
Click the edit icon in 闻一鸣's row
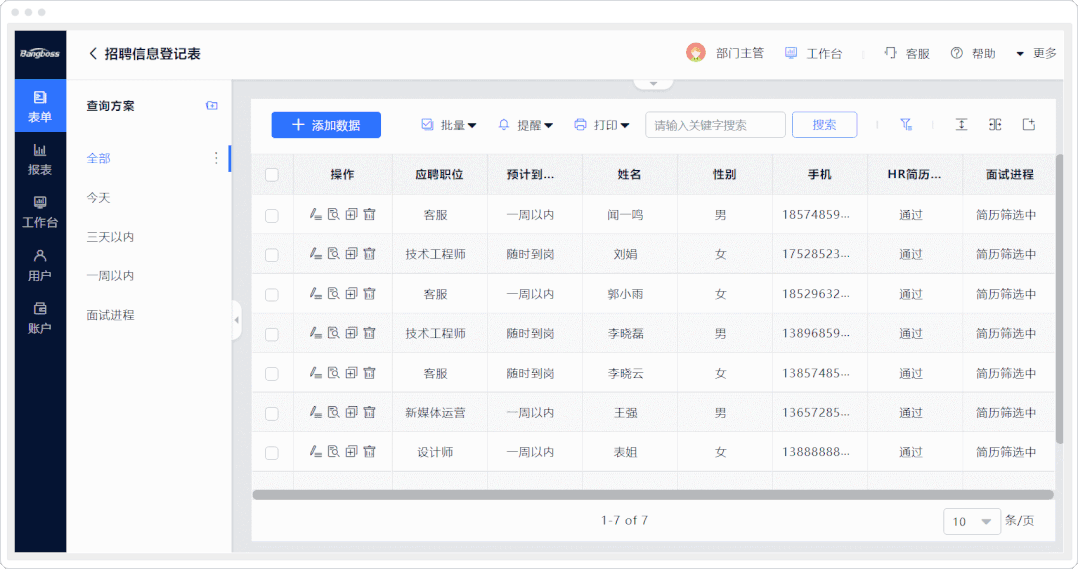tap(315, 214)
